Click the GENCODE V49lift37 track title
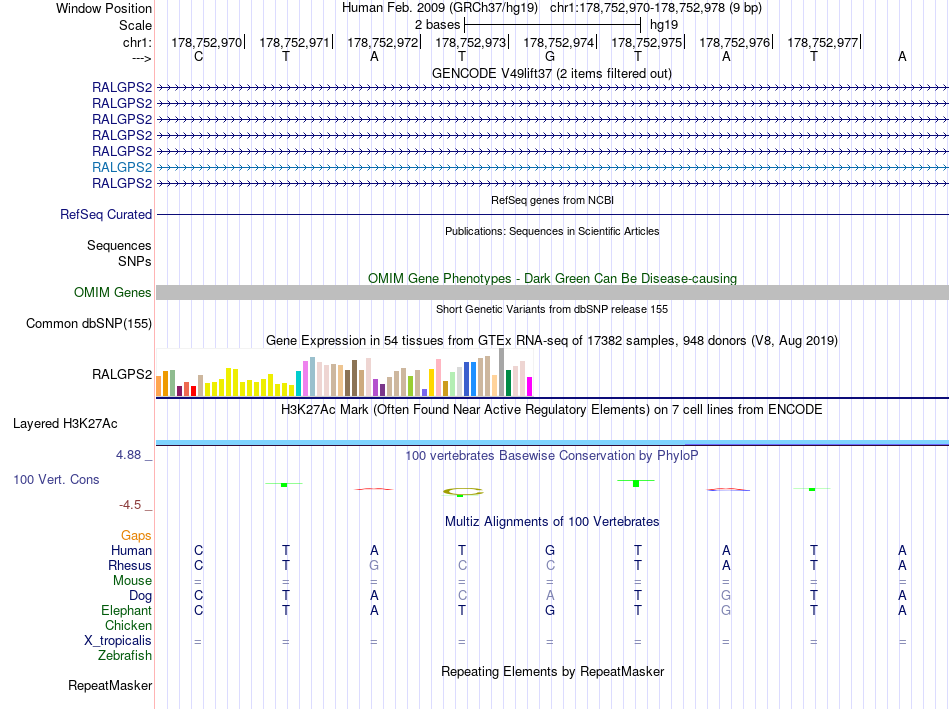 click(x=552, y=73)
